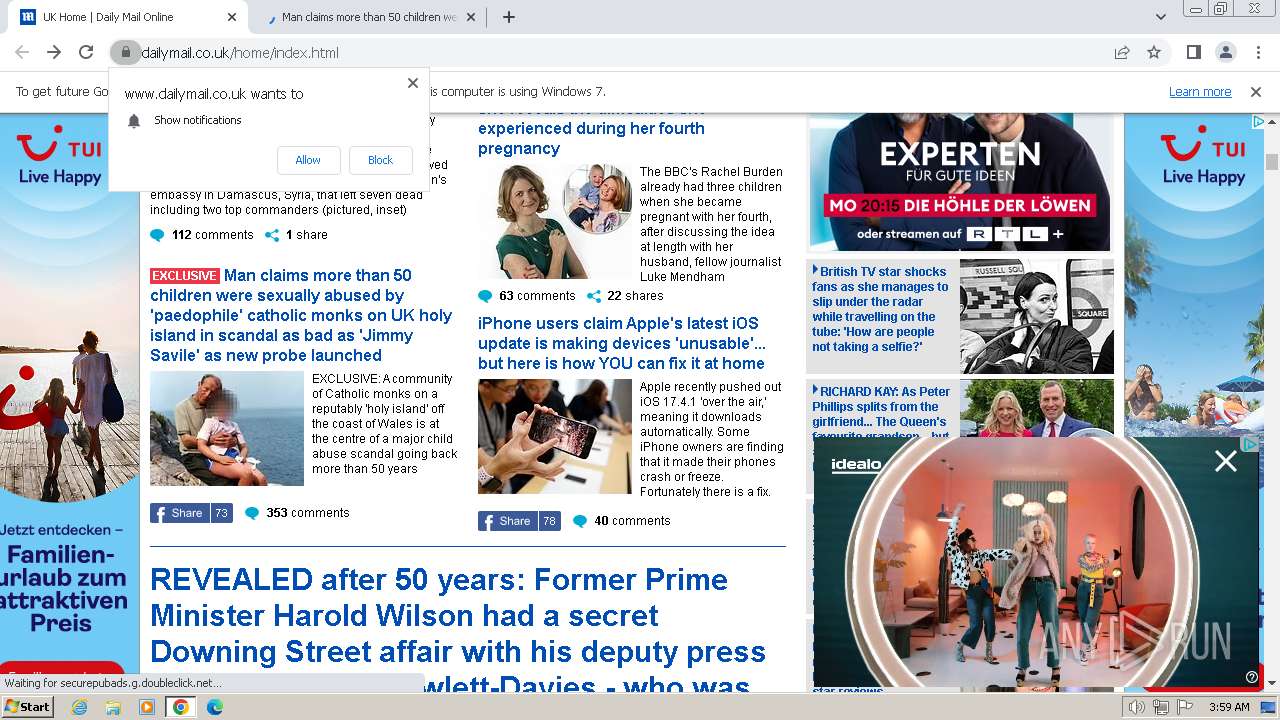
Task: Open the Chrome three-dot menu
Action: pos(1257,53)
